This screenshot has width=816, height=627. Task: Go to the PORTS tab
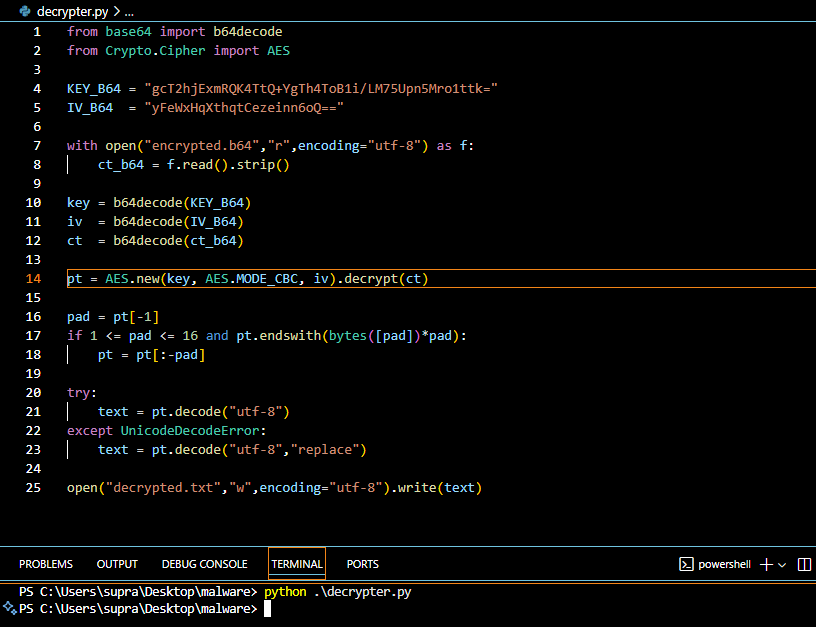362,564
